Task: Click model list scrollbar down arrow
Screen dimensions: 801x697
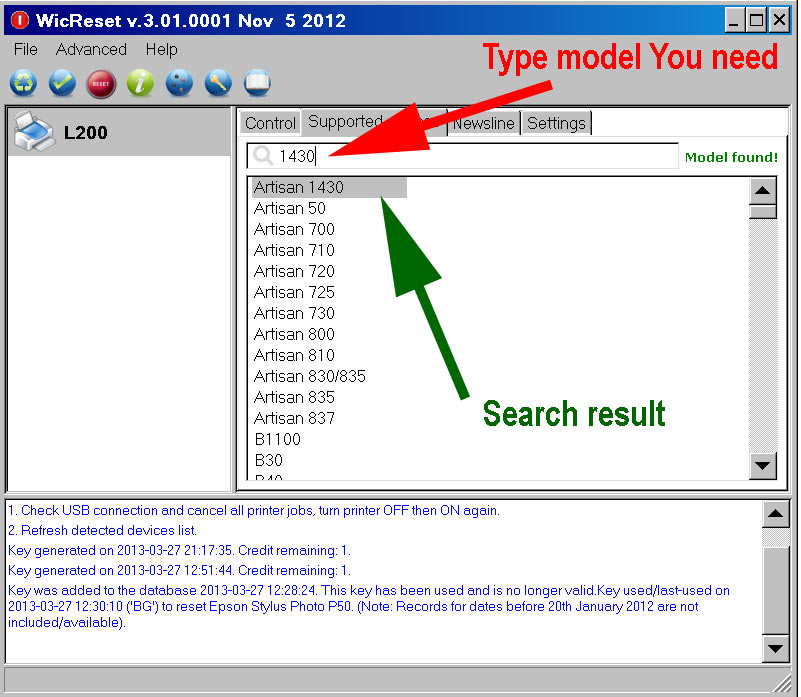Action: [x=763, y=466]
